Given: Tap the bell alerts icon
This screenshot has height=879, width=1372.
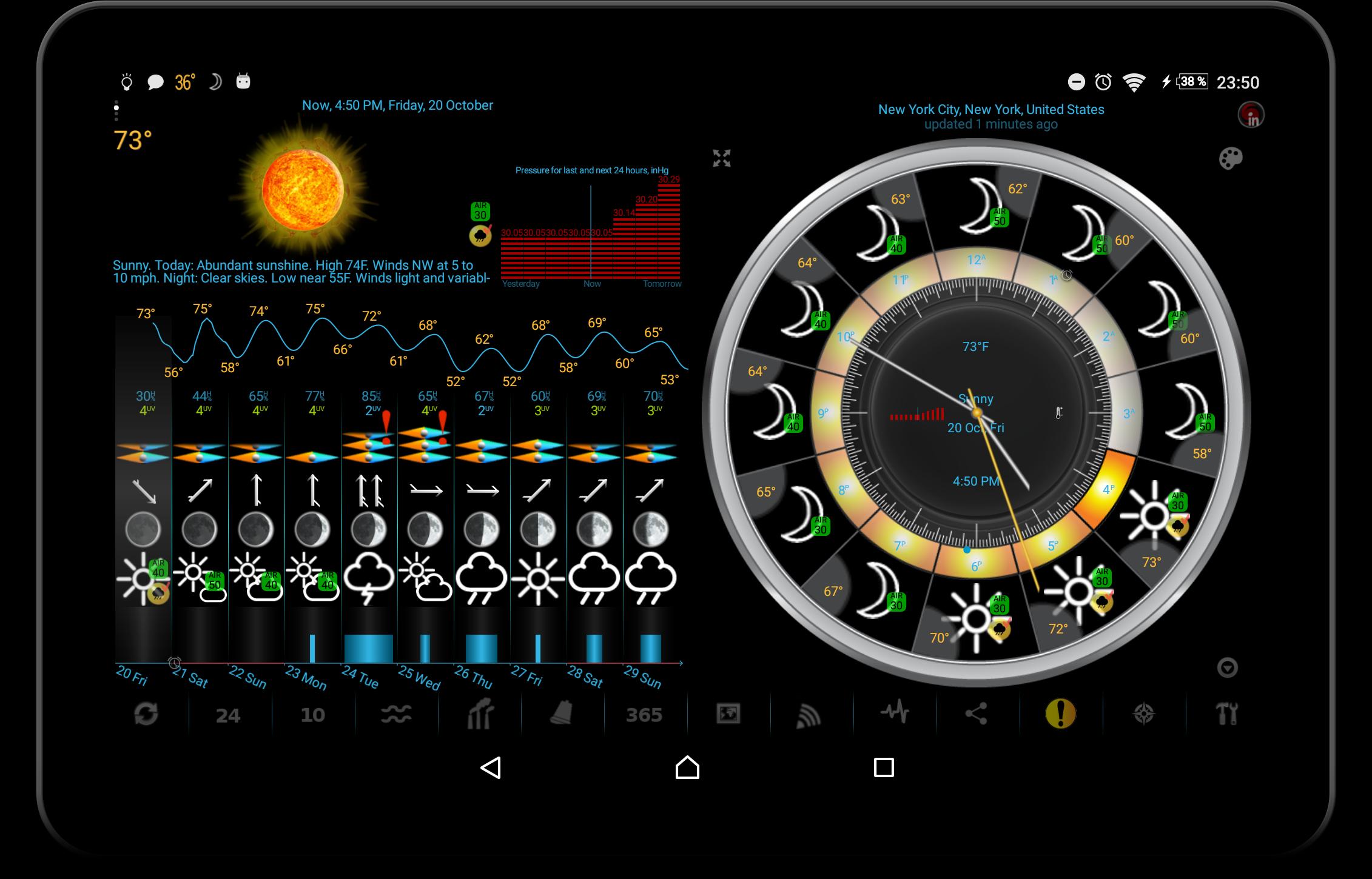Looking at the screenshot, I should pos(562,713).
